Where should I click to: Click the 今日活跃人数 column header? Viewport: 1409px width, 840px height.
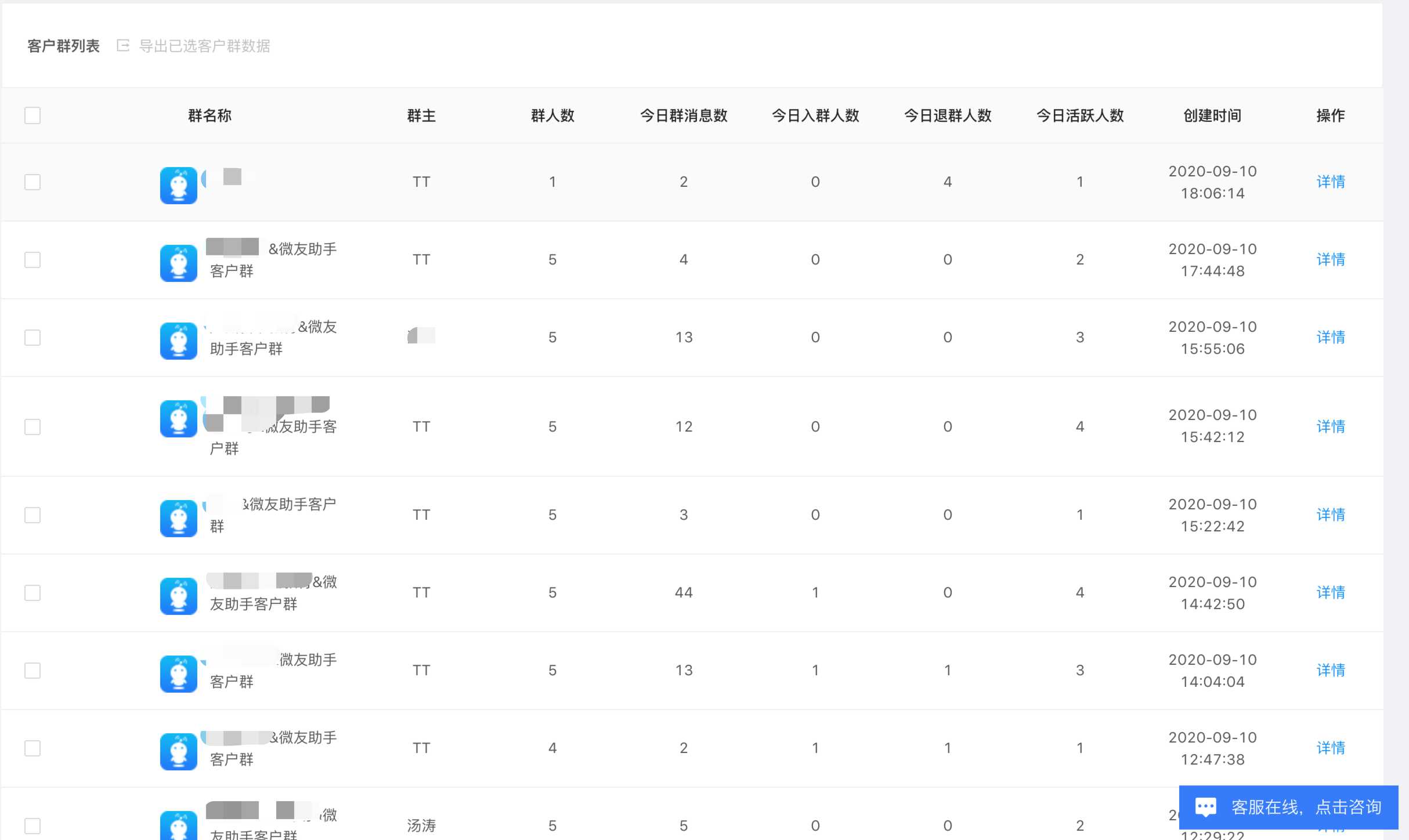pos(1080,115)
